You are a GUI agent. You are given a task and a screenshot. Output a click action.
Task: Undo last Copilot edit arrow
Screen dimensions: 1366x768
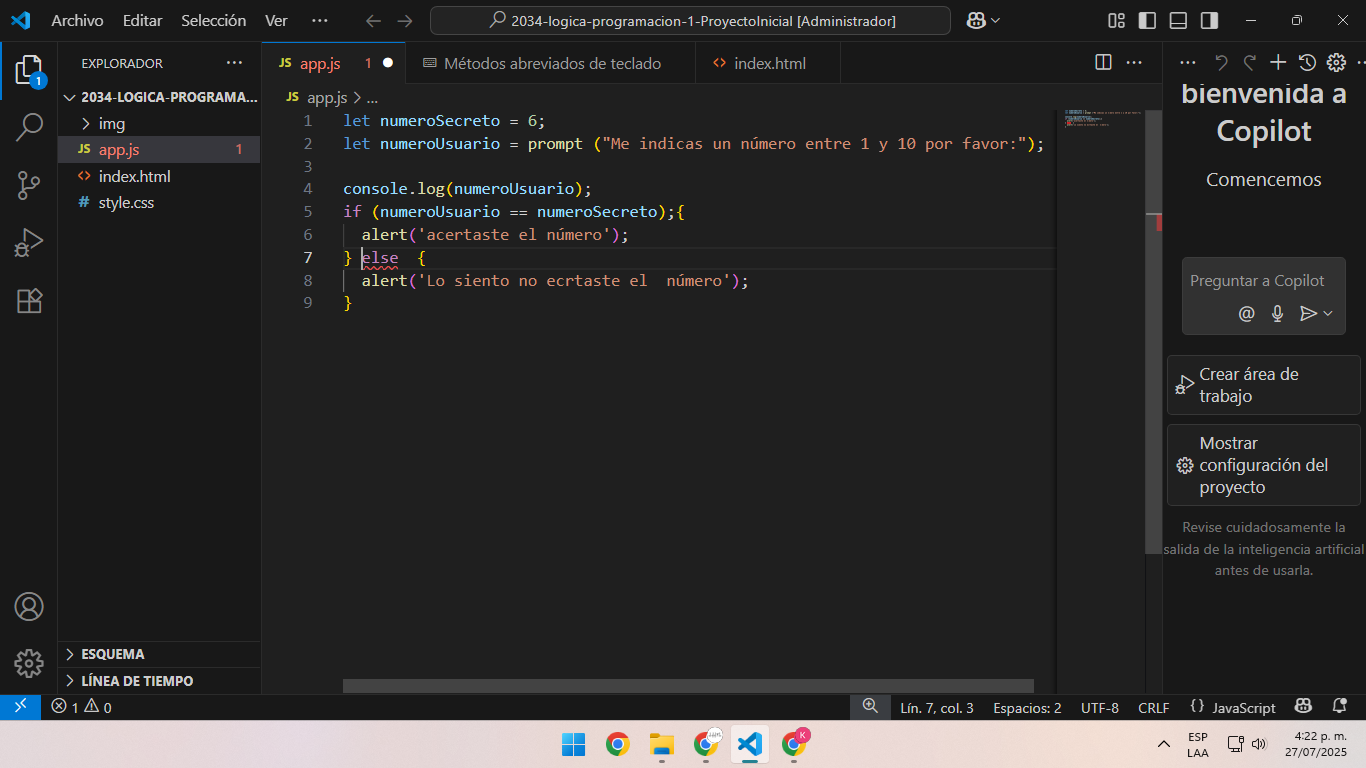click(x=1221, y=62)
